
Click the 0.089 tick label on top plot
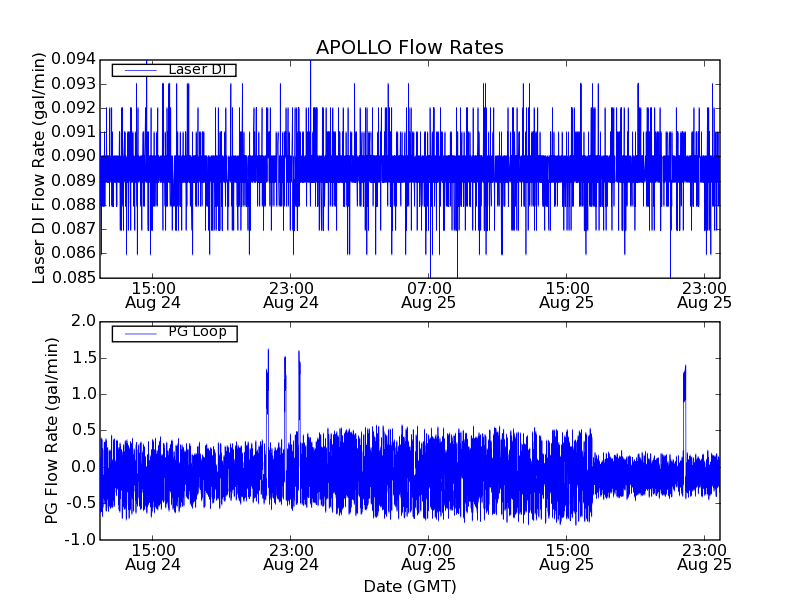click(x=73, y=180)
